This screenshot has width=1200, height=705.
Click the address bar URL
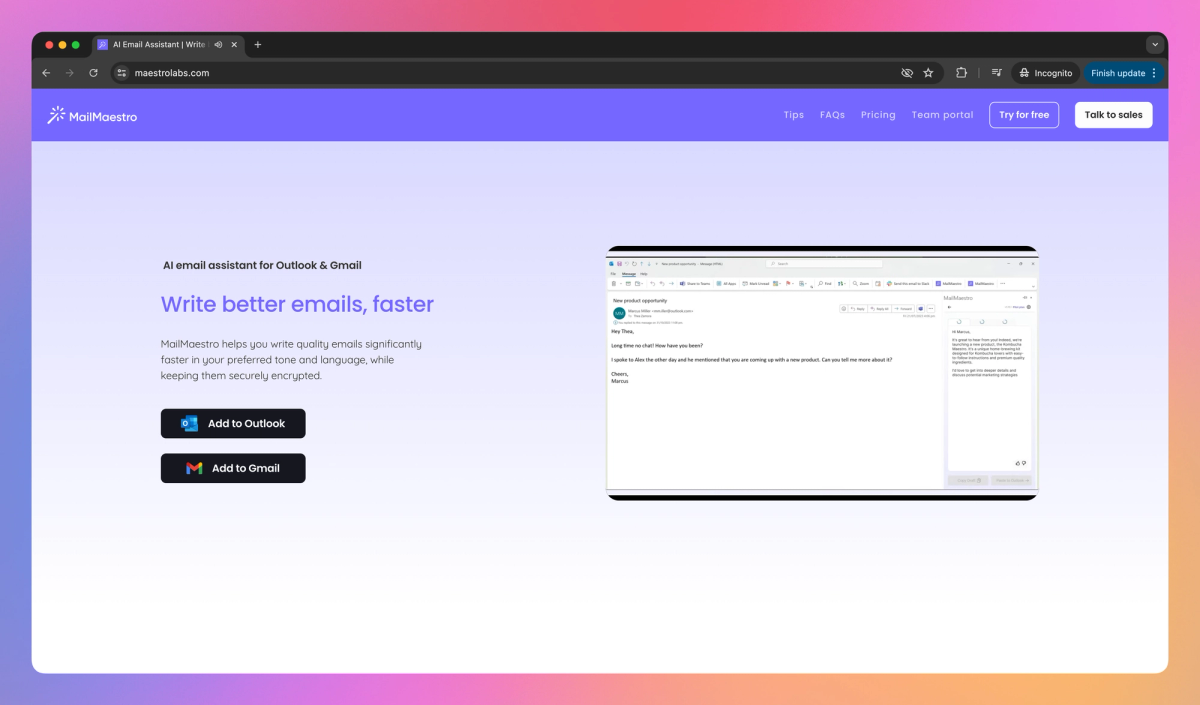pyautogui.click(x=172, y=73)
